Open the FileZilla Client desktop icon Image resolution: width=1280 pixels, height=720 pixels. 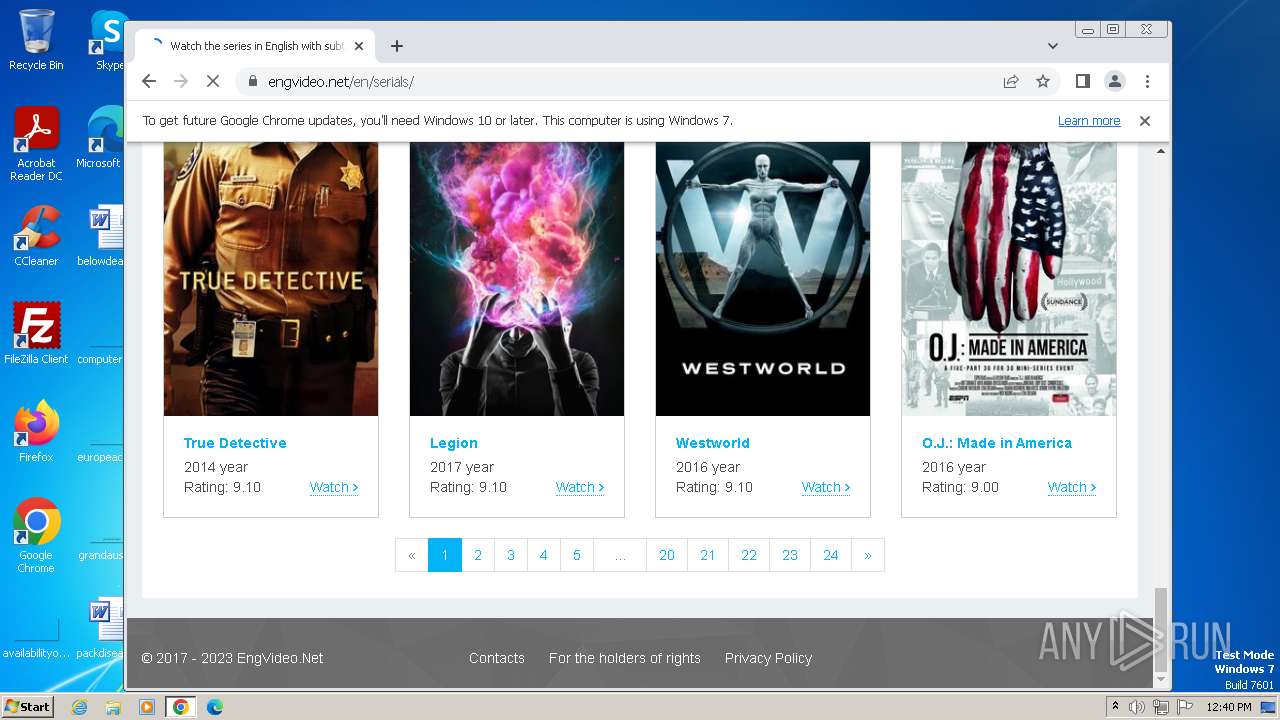coord(36,334)
